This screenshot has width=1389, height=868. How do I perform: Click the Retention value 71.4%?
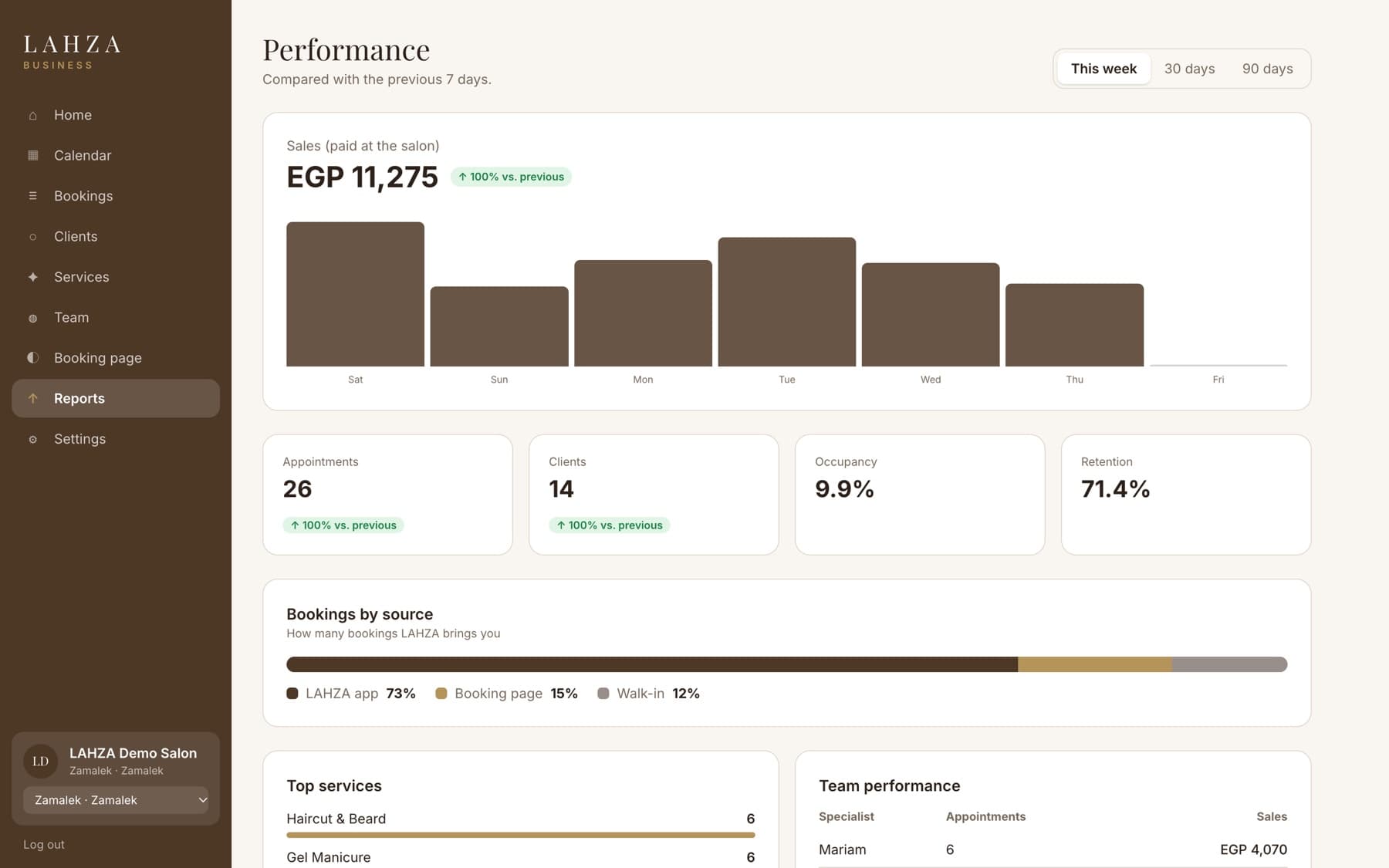(1115, 489)
